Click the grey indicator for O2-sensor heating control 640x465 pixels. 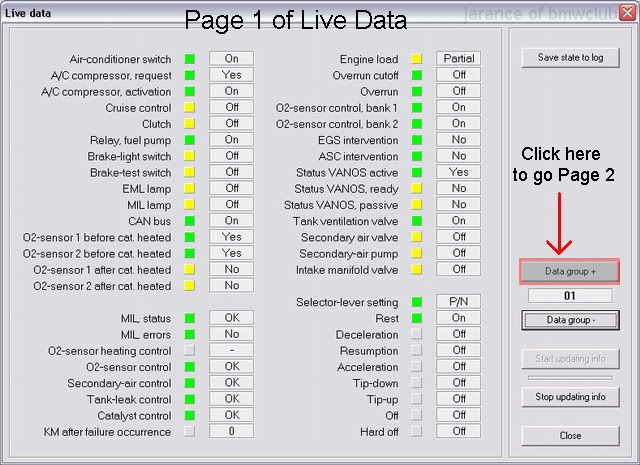tap(189, 350)
